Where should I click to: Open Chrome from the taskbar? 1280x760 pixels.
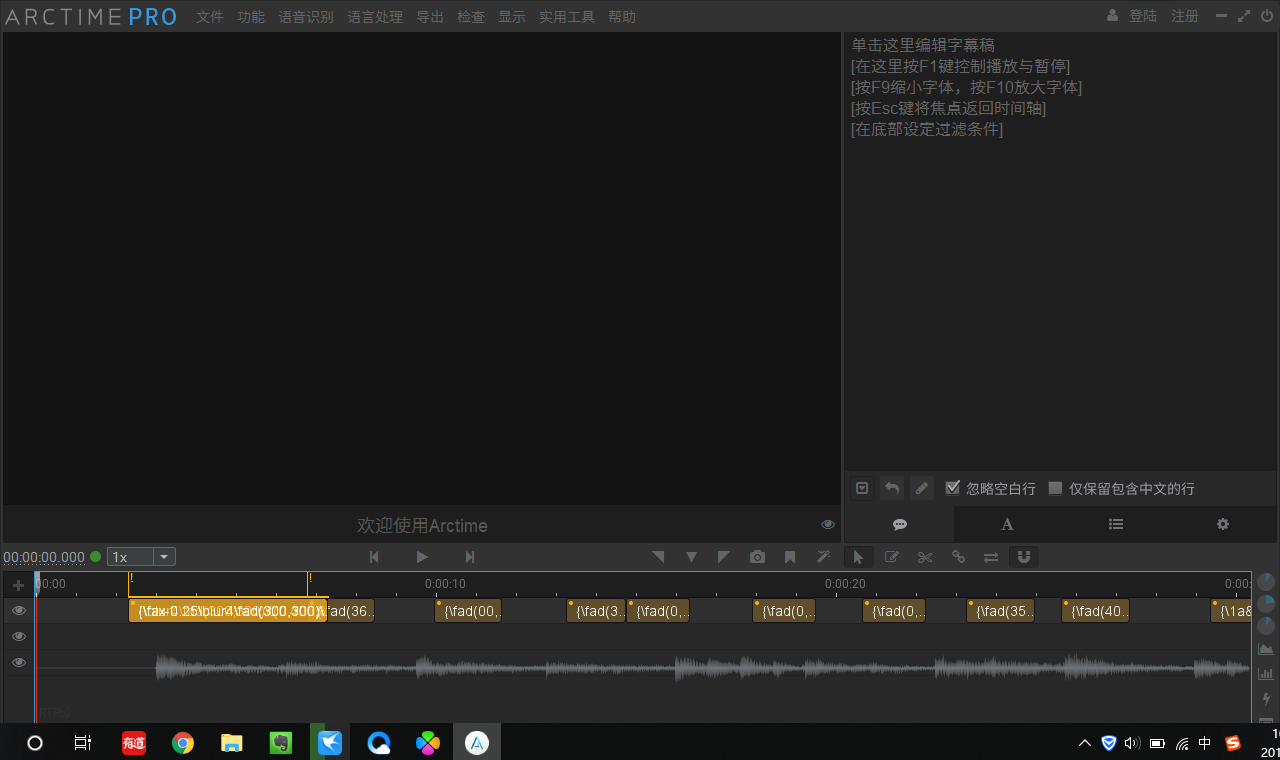tap(182, 742)
